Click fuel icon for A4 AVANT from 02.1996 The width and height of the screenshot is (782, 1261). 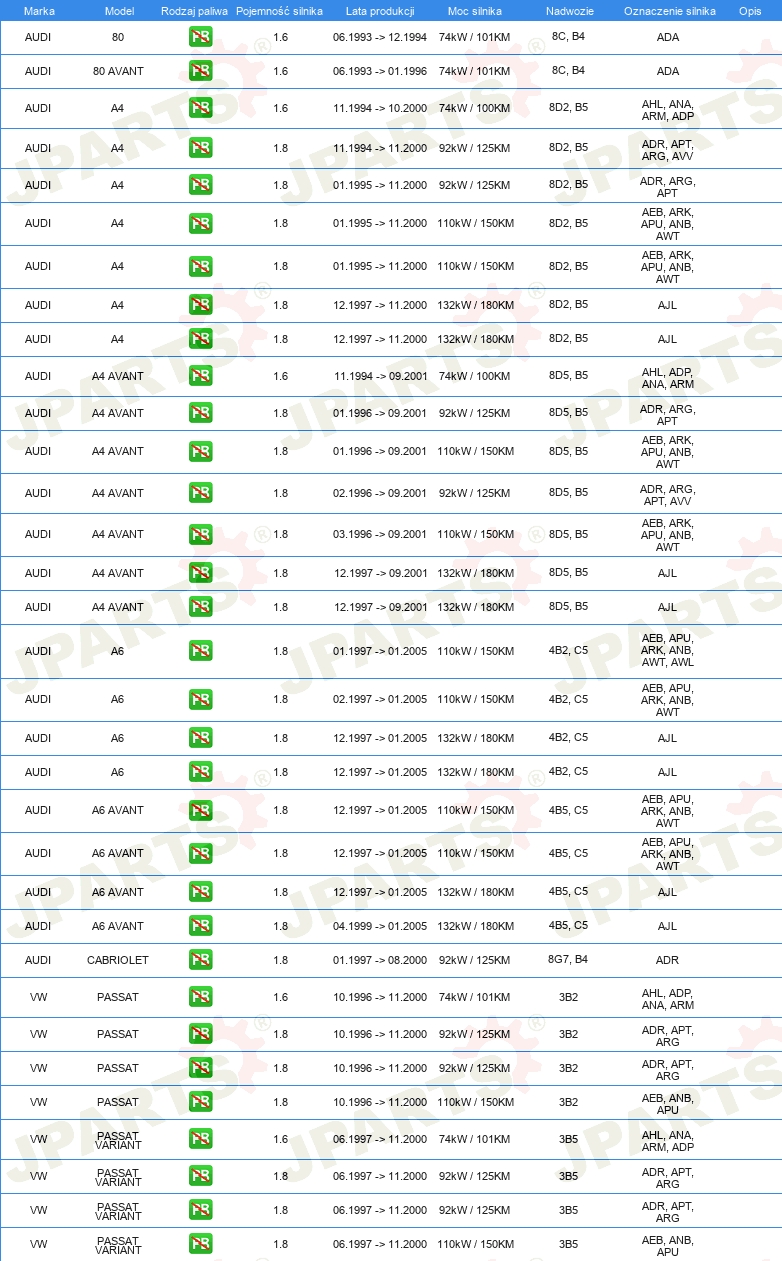200,493
